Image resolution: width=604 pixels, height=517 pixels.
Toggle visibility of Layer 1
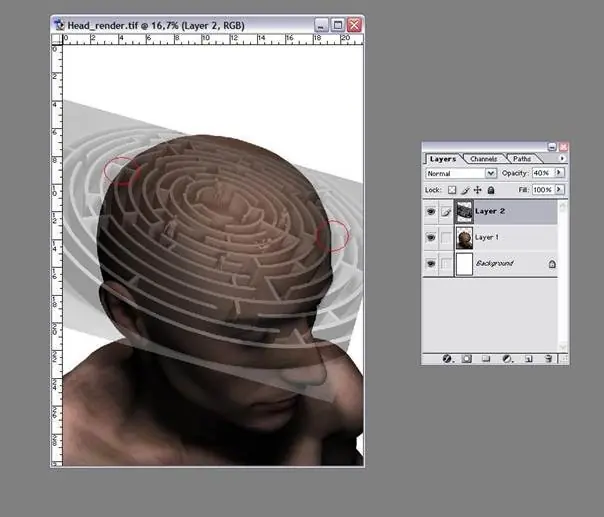431,238
